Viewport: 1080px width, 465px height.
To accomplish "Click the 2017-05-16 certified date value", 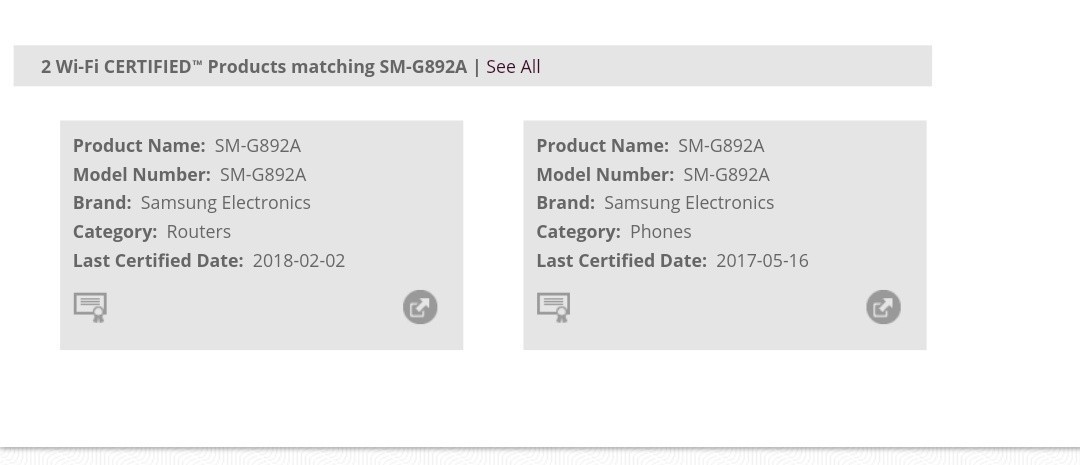I will point(762,261).
